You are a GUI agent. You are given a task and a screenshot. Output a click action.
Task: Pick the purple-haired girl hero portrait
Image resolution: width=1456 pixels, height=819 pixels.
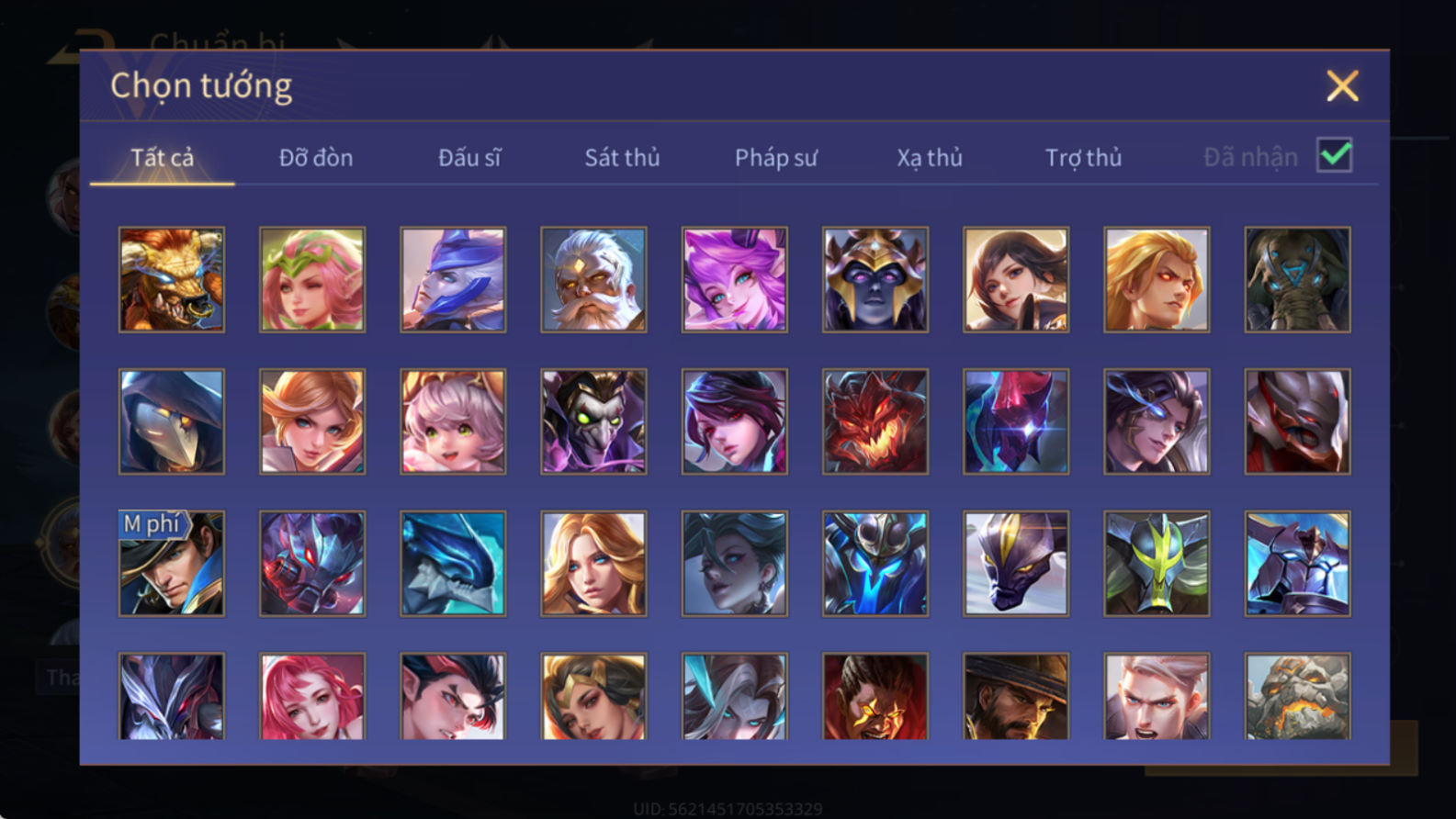(x=734, y=279)
